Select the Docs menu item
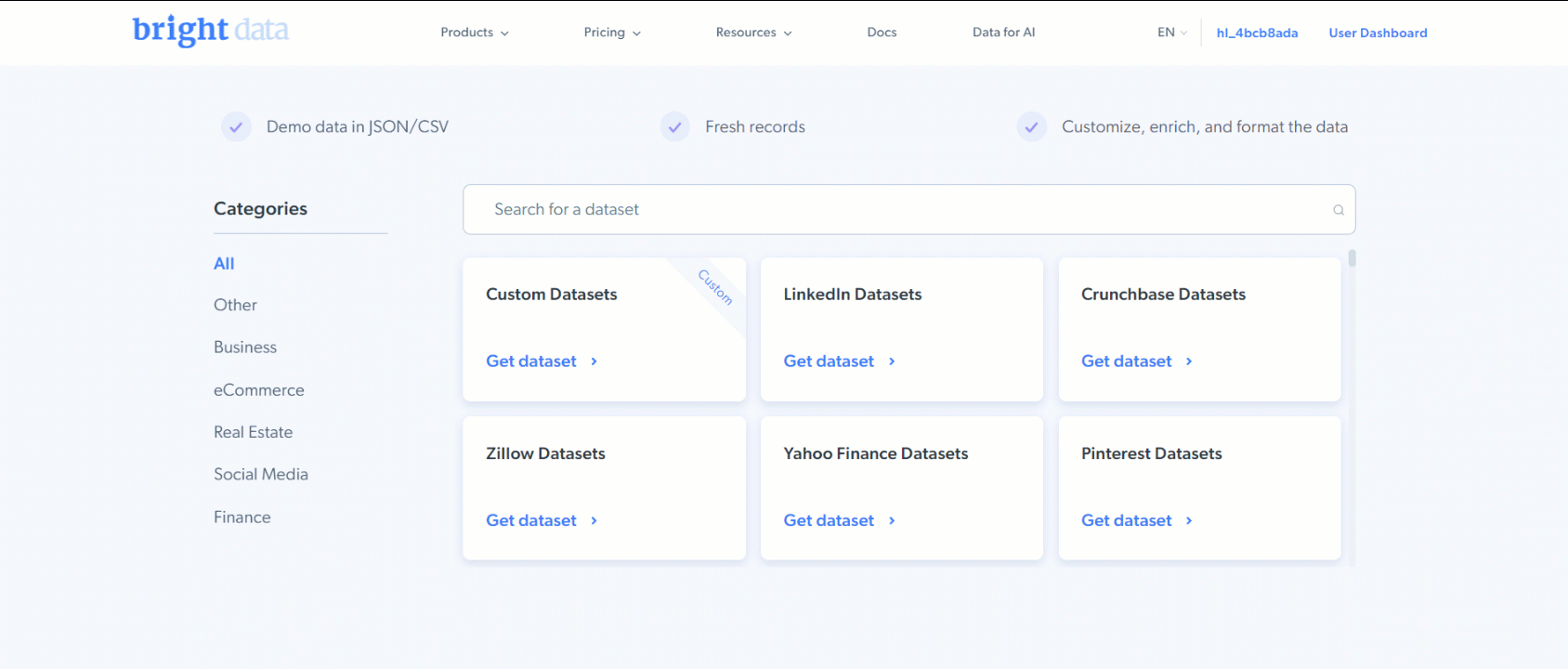Image resolution: width=1568 pixels, height=669 pixels. [x=881, y=32]
